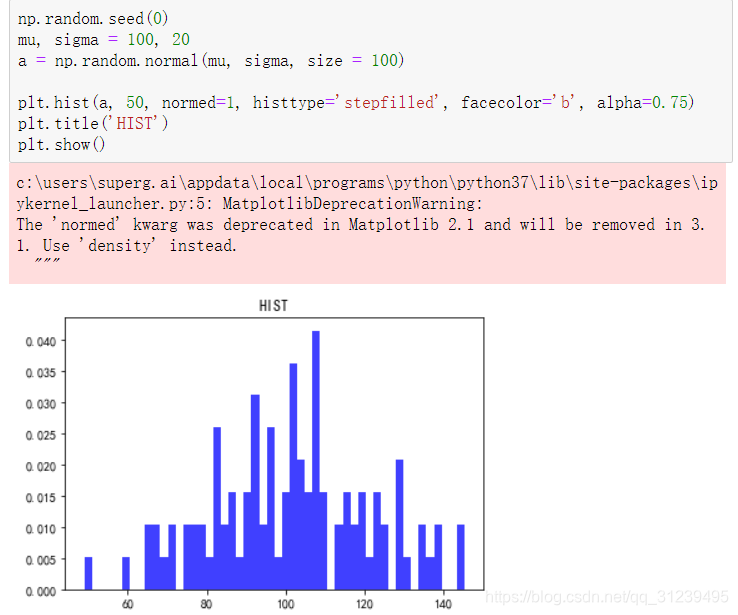Click the x-axis label 140
Screen dimensions: 738x615
443,604
